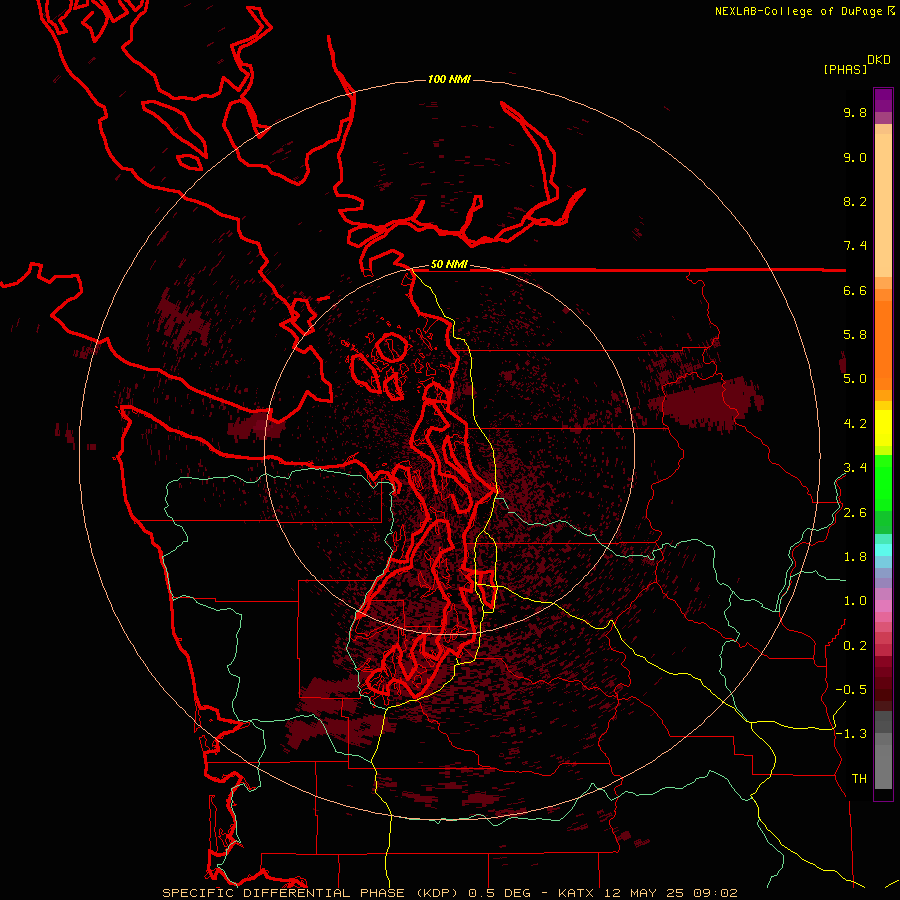The width and height of the screenshot is (900, 900).
Task: Pick the pink band near 1.0
Action: pyautogui.click(x=883, y=606)
